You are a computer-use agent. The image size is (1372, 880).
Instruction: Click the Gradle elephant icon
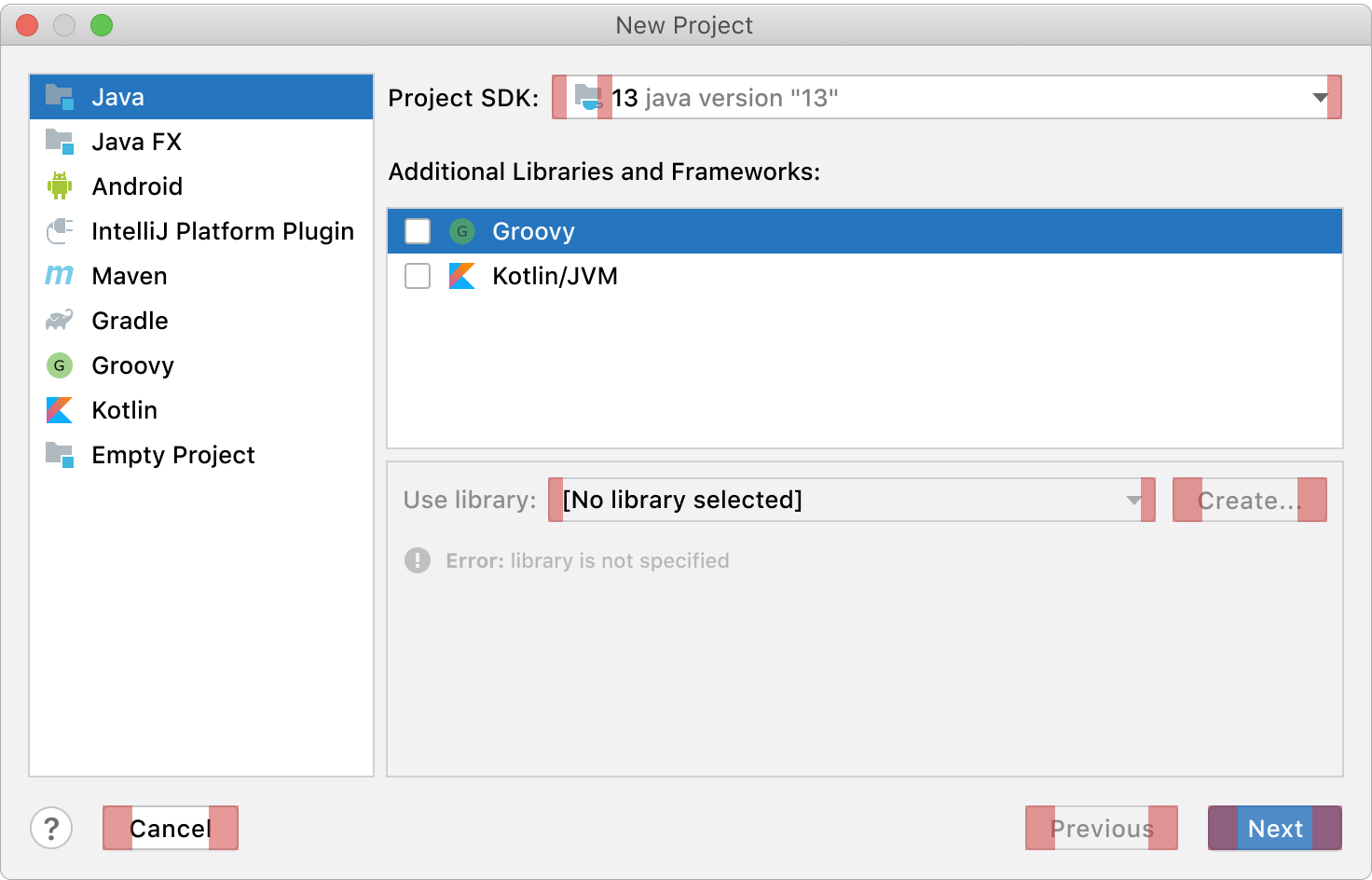tap(60, 321)
